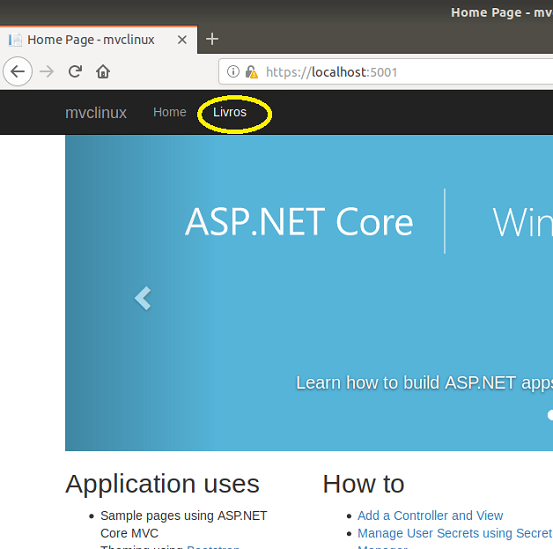Close the Home Page - mvclinux tab
Screen dimensions: 553x549
[x=182, y=39]
